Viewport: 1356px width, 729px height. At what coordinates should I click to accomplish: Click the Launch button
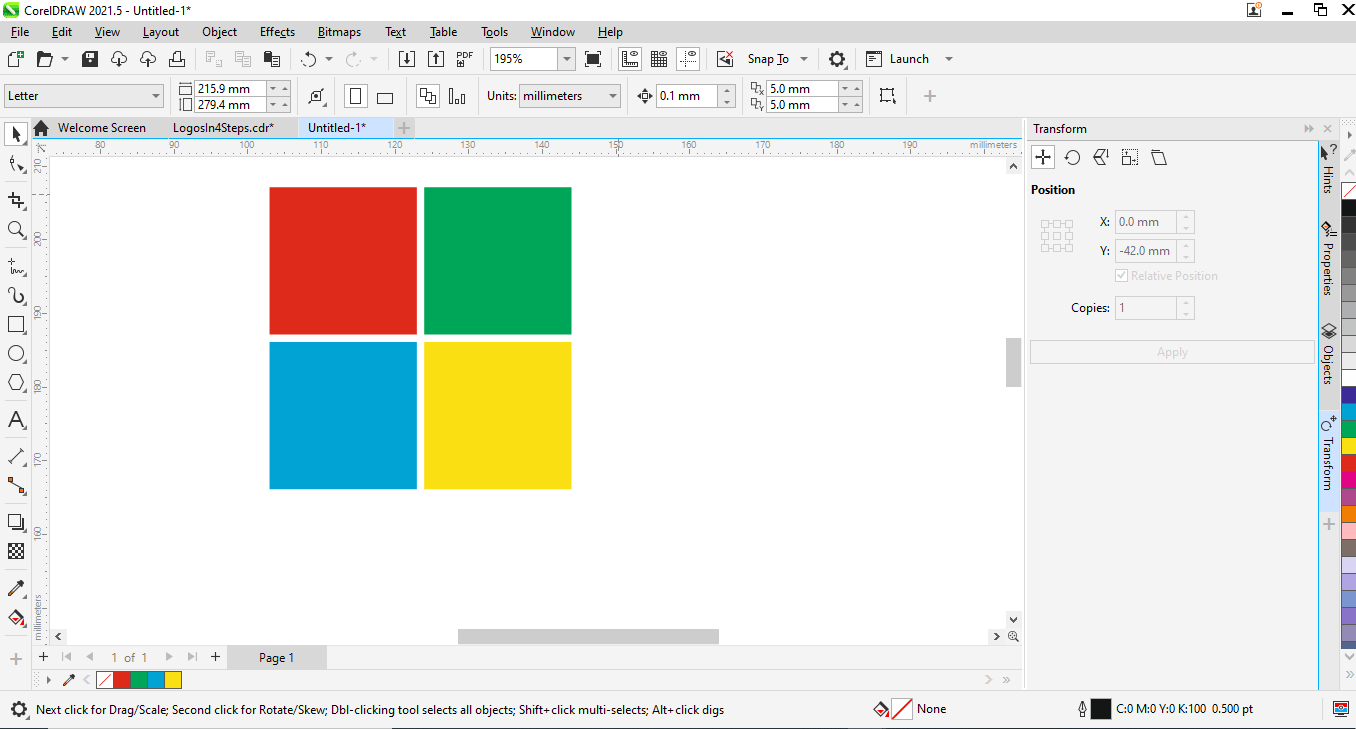coord(899,59)
